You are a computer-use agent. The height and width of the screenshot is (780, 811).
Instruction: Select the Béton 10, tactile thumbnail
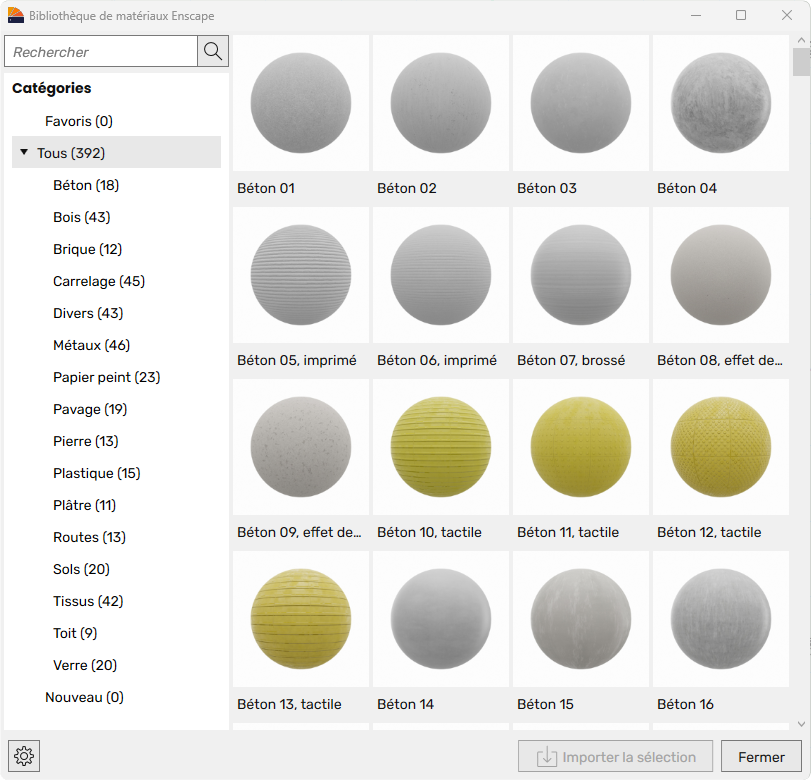(441, 447)
